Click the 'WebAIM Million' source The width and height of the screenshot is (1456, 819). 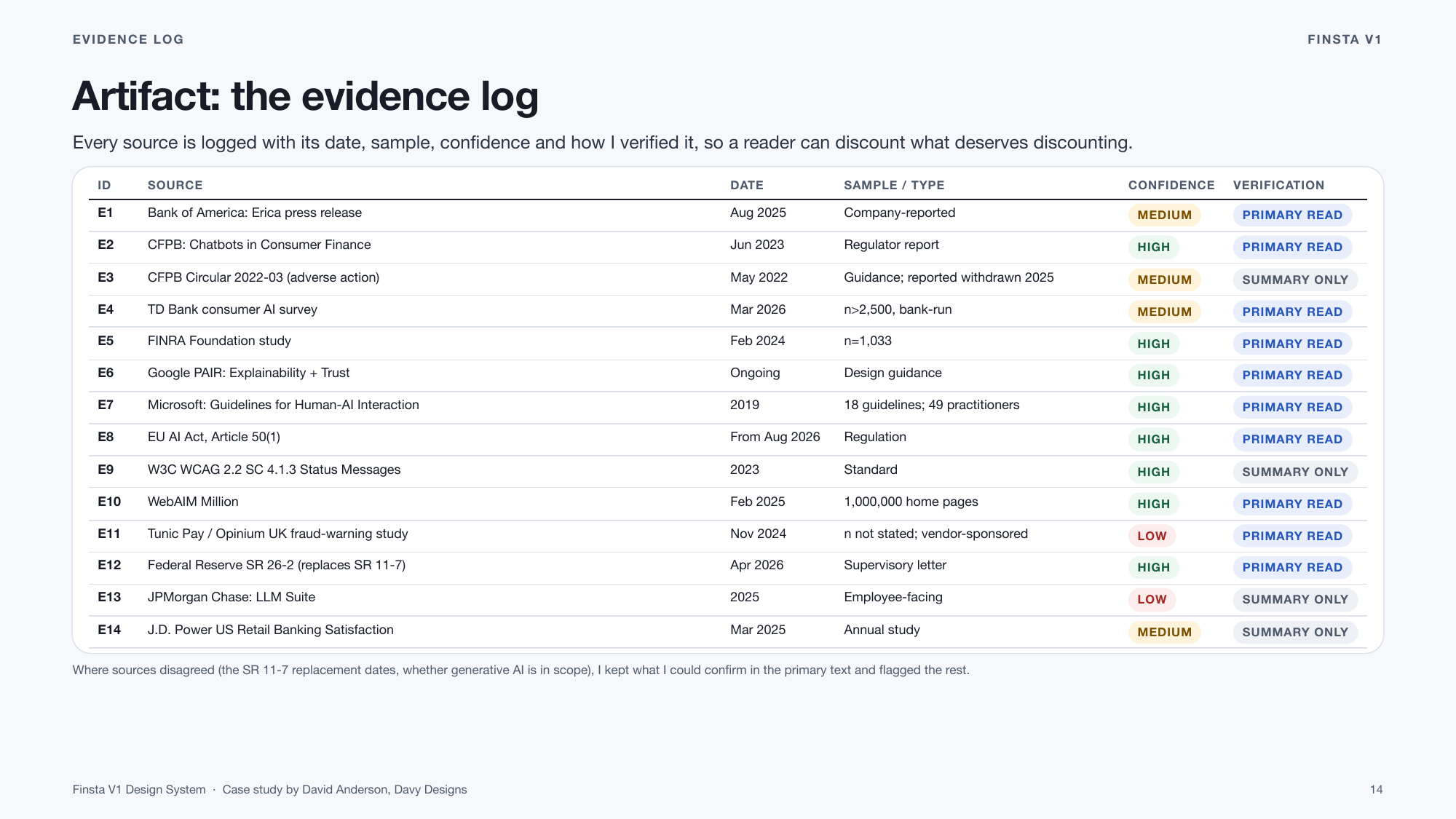coord(193,502)
